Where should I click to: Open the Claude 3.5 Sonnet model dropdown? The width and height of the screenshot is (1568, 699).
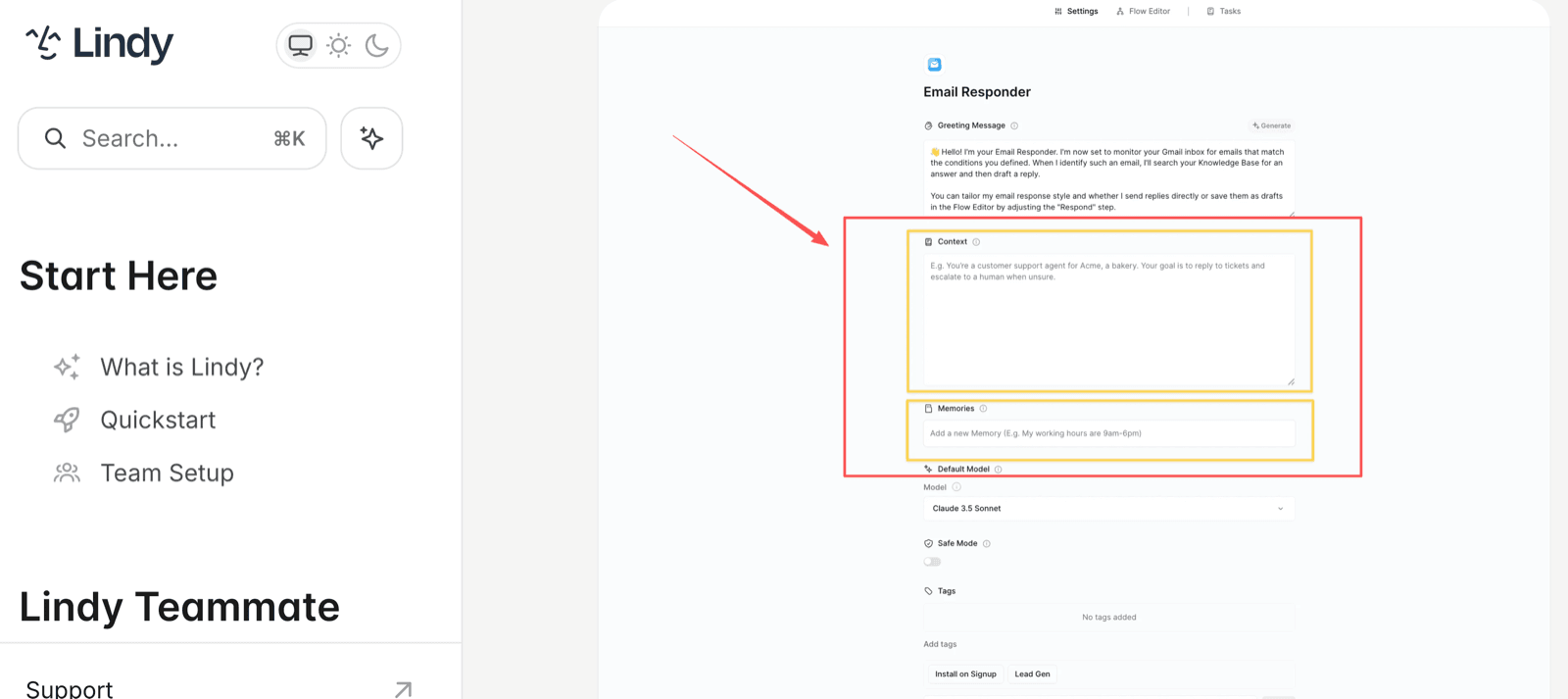coord(1108,509)
